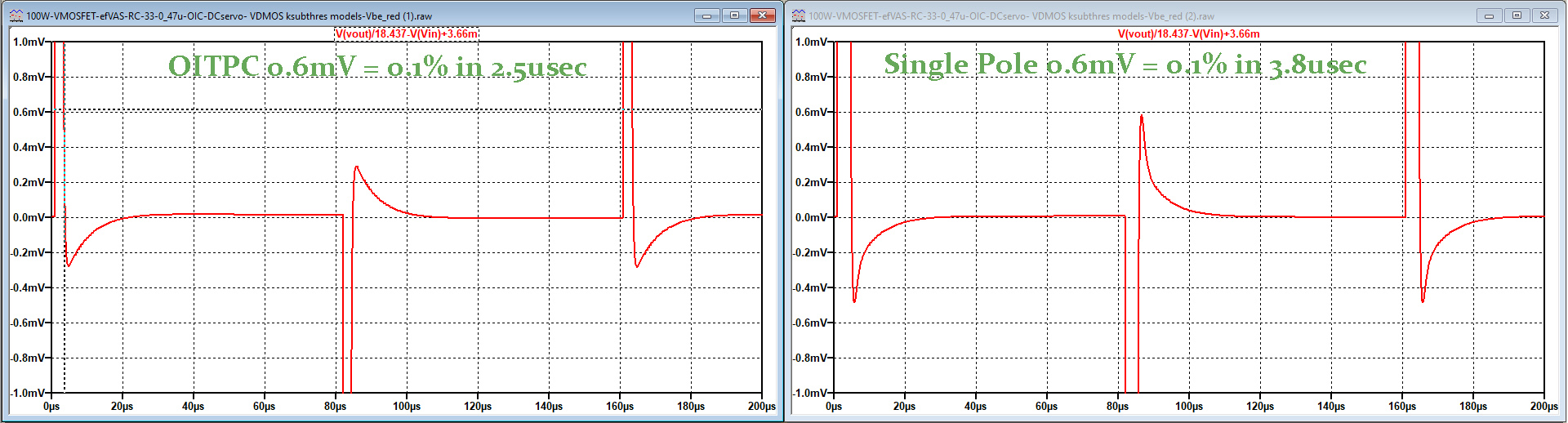Click the 1.0mV axis label in left plot
Viewport: 1568px width, 423px height.
[29, 42]
